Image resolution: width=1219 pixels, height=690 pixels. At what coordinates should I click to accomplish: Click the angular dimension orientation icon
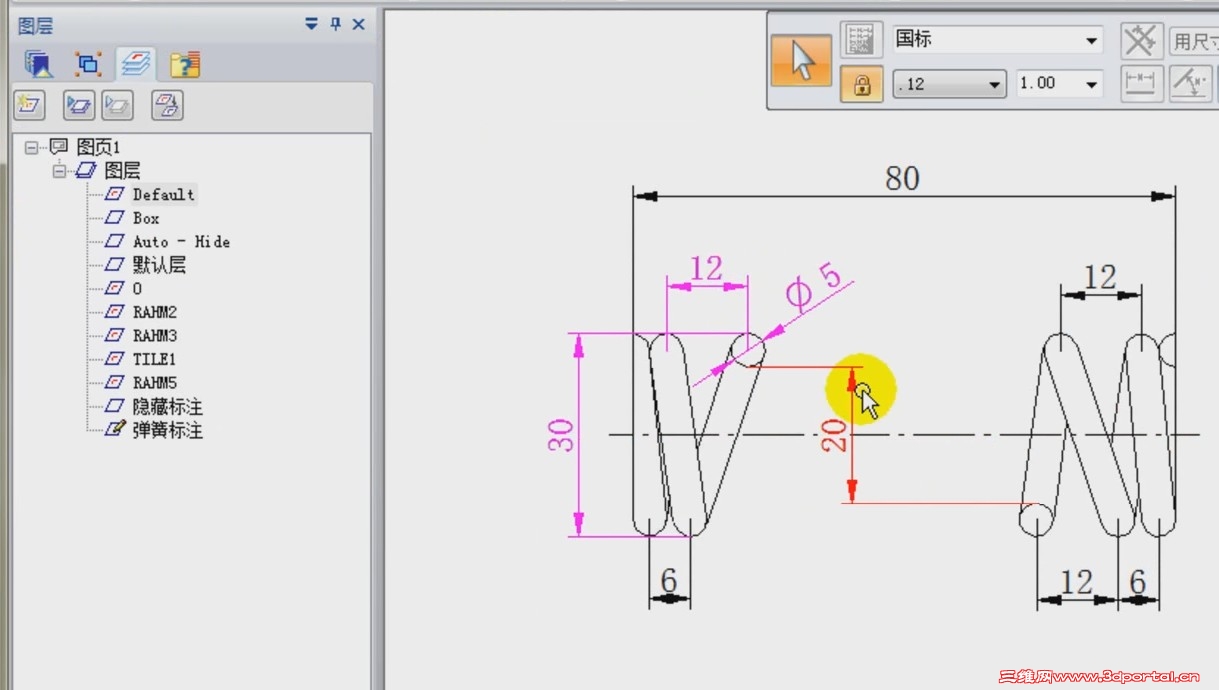coord(1190,84)
